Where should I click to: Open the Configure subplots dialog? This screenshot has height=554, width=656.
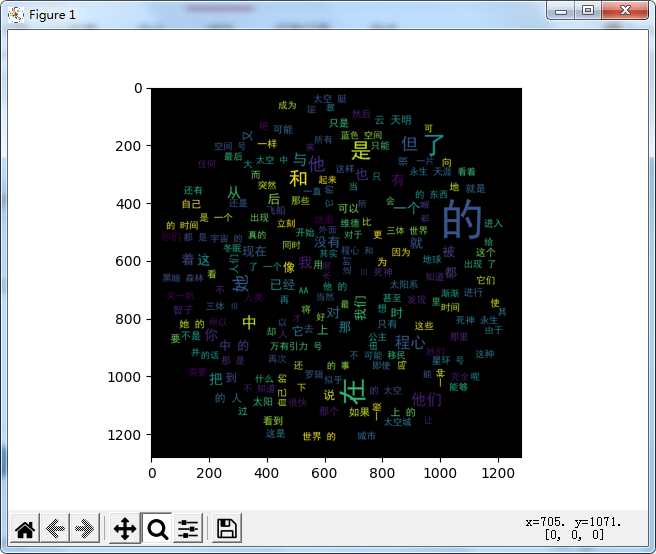point(188,529)
